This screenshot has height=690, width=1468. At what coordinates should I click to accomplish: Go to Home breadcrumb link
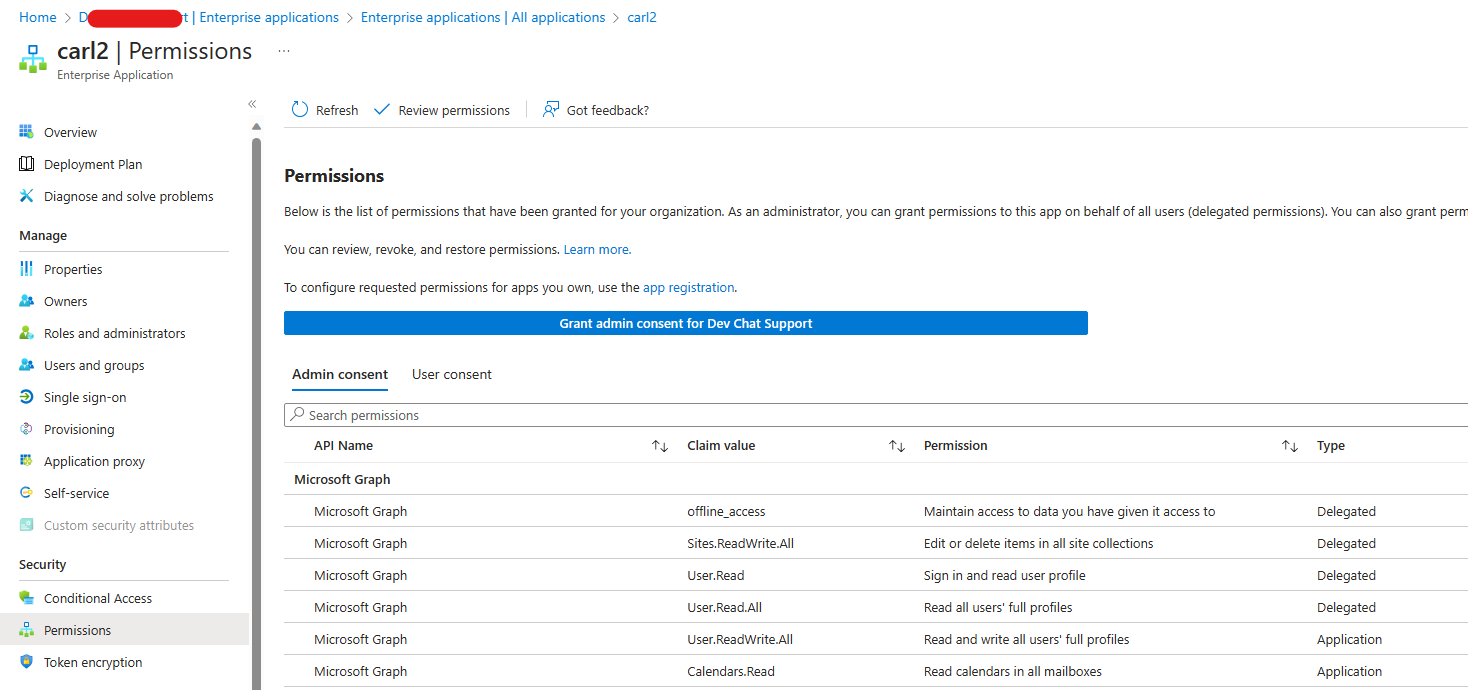coord(38,17)
